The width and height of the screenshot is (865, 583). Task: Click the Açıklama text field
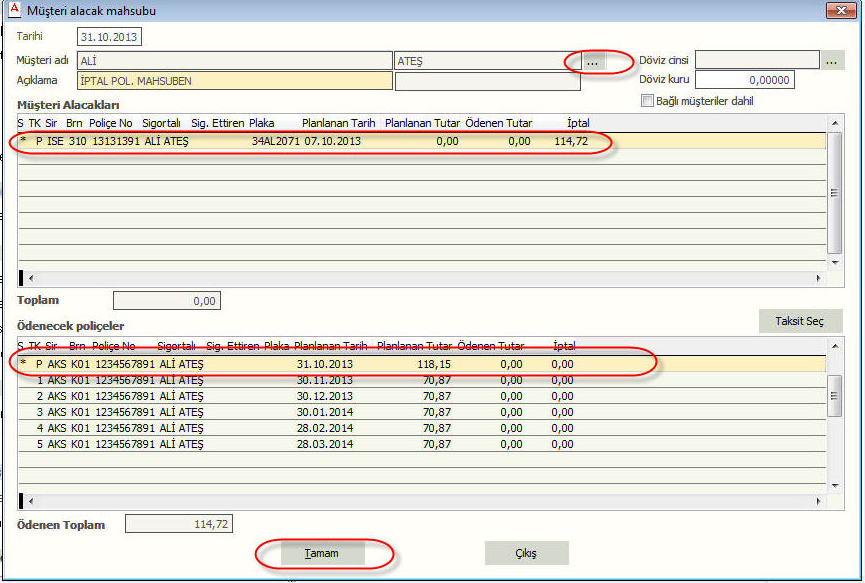(234, 81)
